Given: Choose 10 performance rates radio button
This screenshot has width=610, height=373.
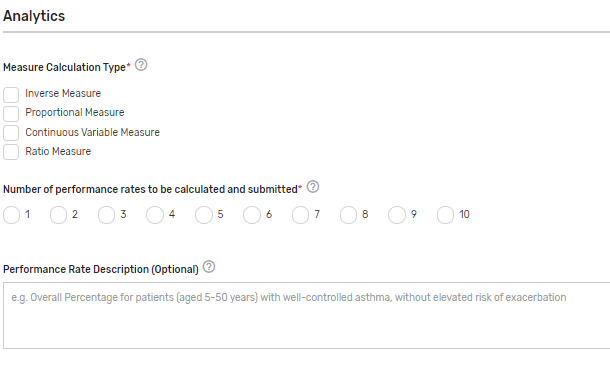Looking at the screenshot, I should [x=445, y=215].
